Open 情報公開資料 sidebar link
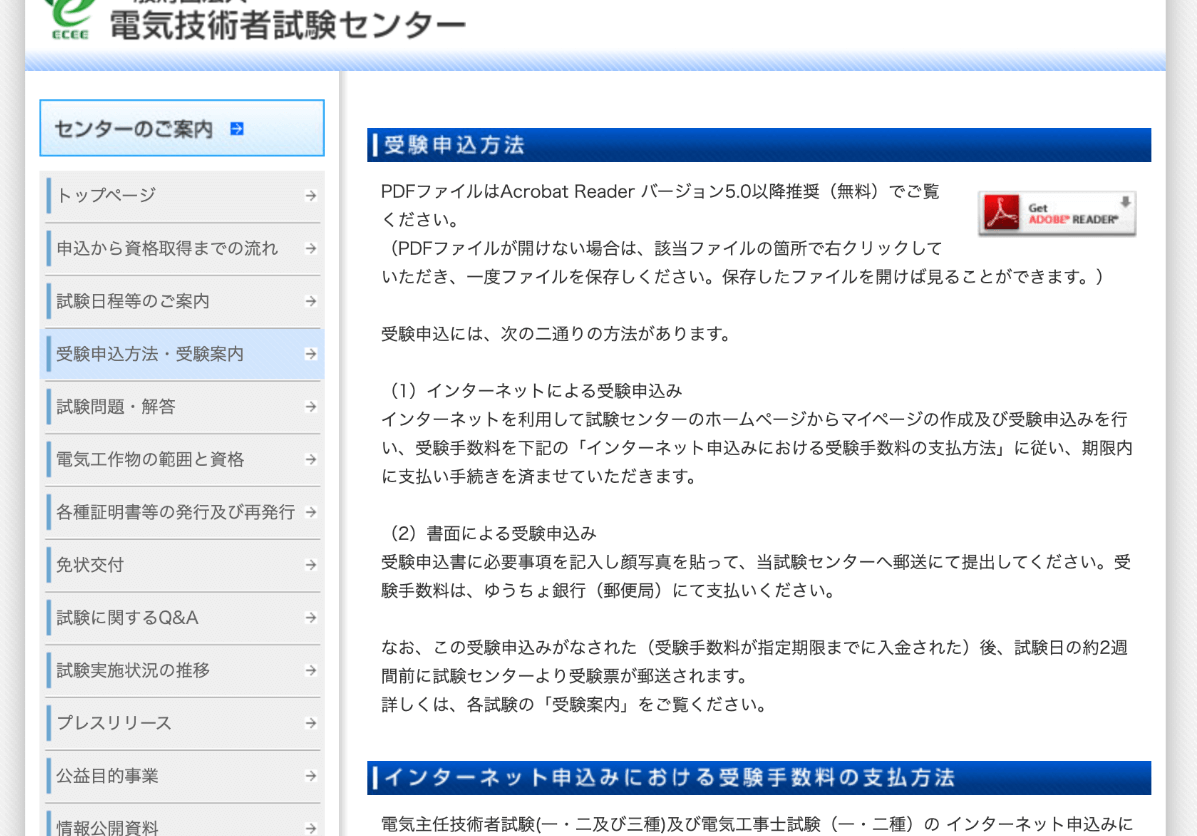1197x836 pixels. click(x=183, y=821)
